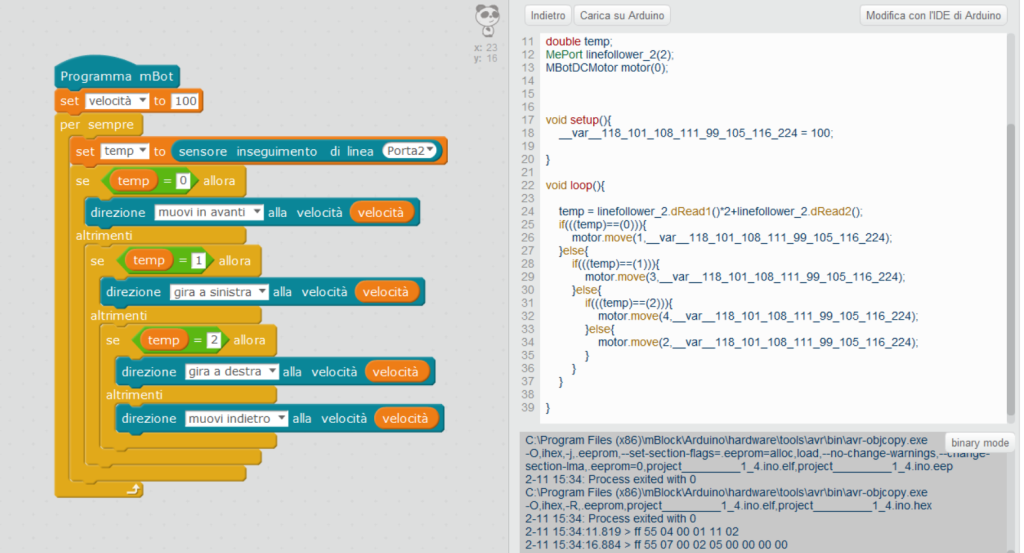Viewport: 1024px width, 553px height.
Task: Edit the 2 value in temp comparison
Action: click(214, 340)
